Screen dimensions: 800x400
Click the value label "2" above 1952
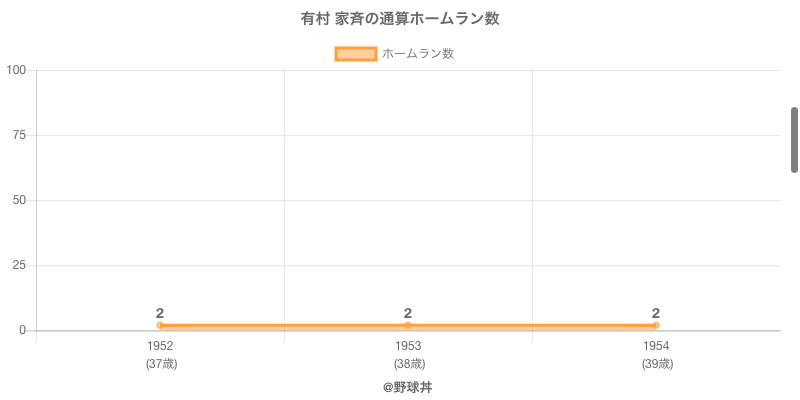tap(160, 313)
